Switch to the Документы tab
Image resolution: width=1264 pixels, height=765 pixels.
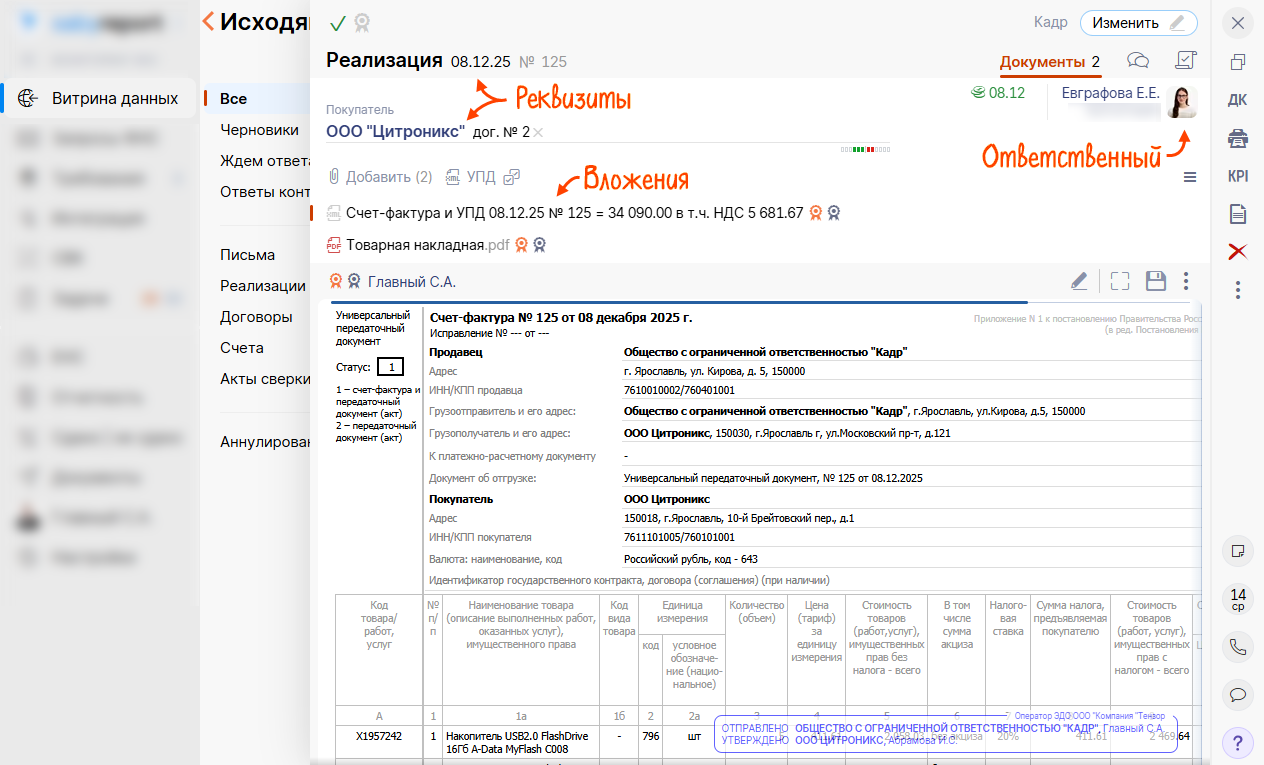(1043, 62)
